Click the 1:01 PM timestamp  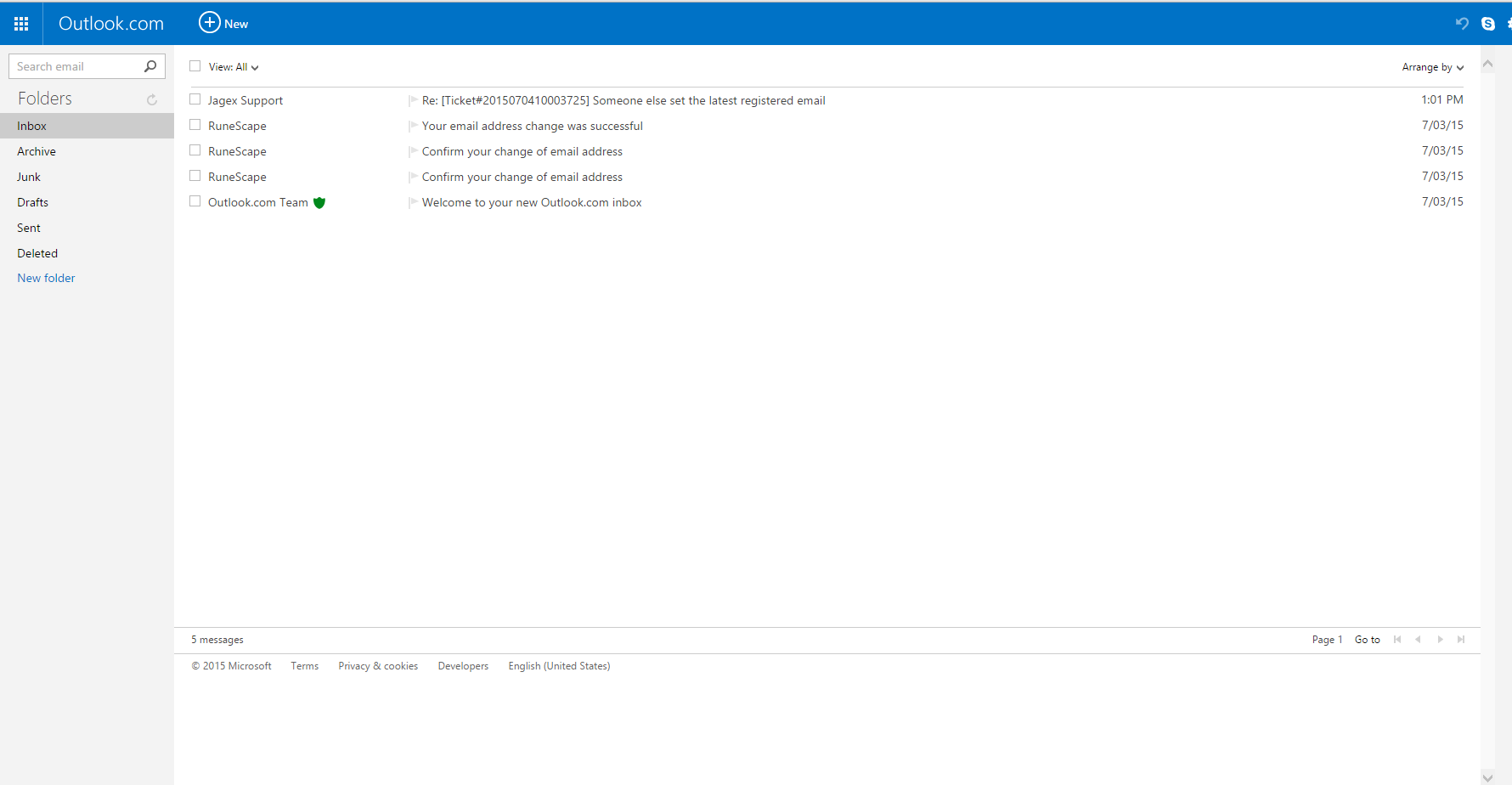pyautogui.click(x=1442, y=99)
